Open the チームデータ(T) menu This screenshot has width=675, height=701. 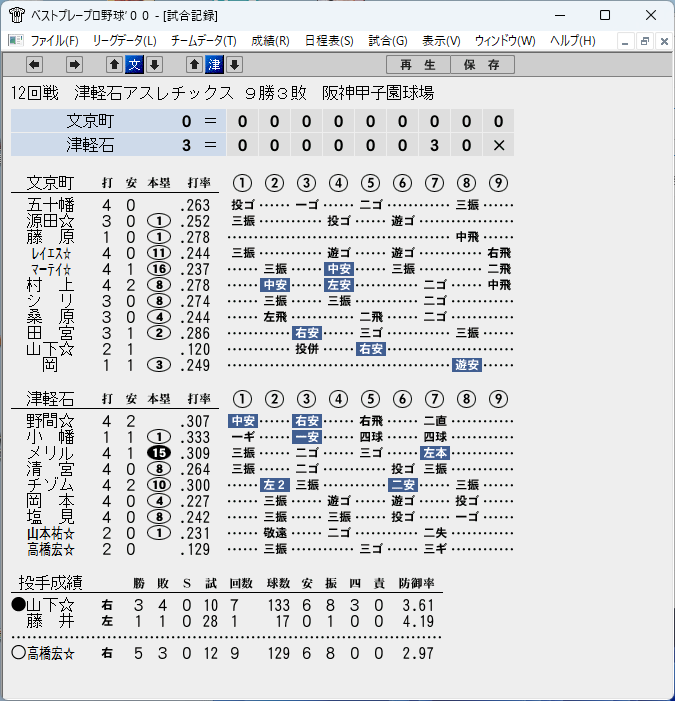point(203,41)
